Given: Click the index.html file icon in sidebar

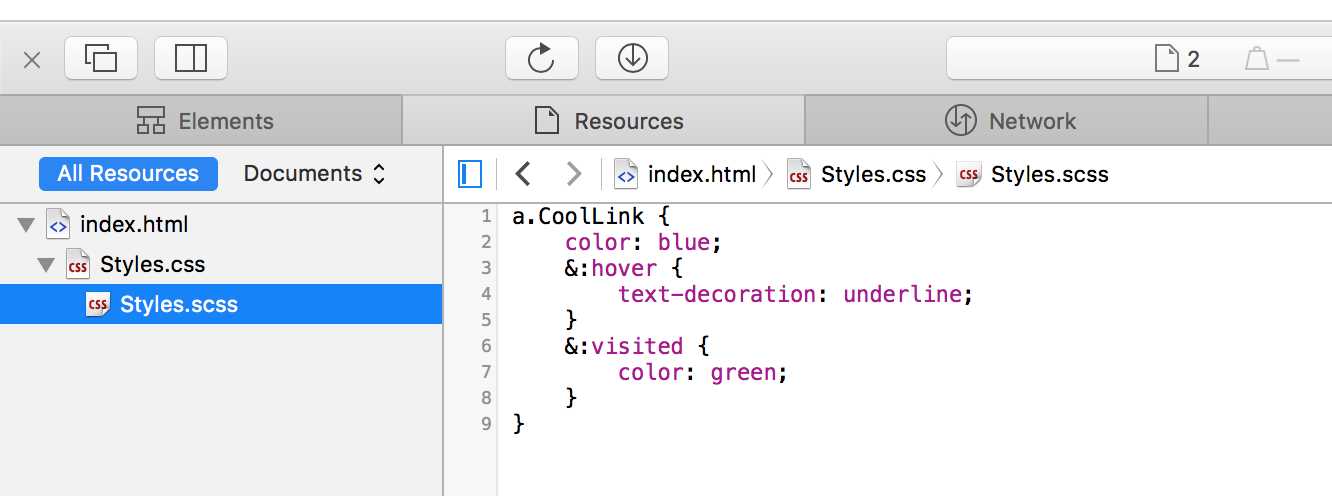Looking at the screenshot, I should click(x=58, y=225).
